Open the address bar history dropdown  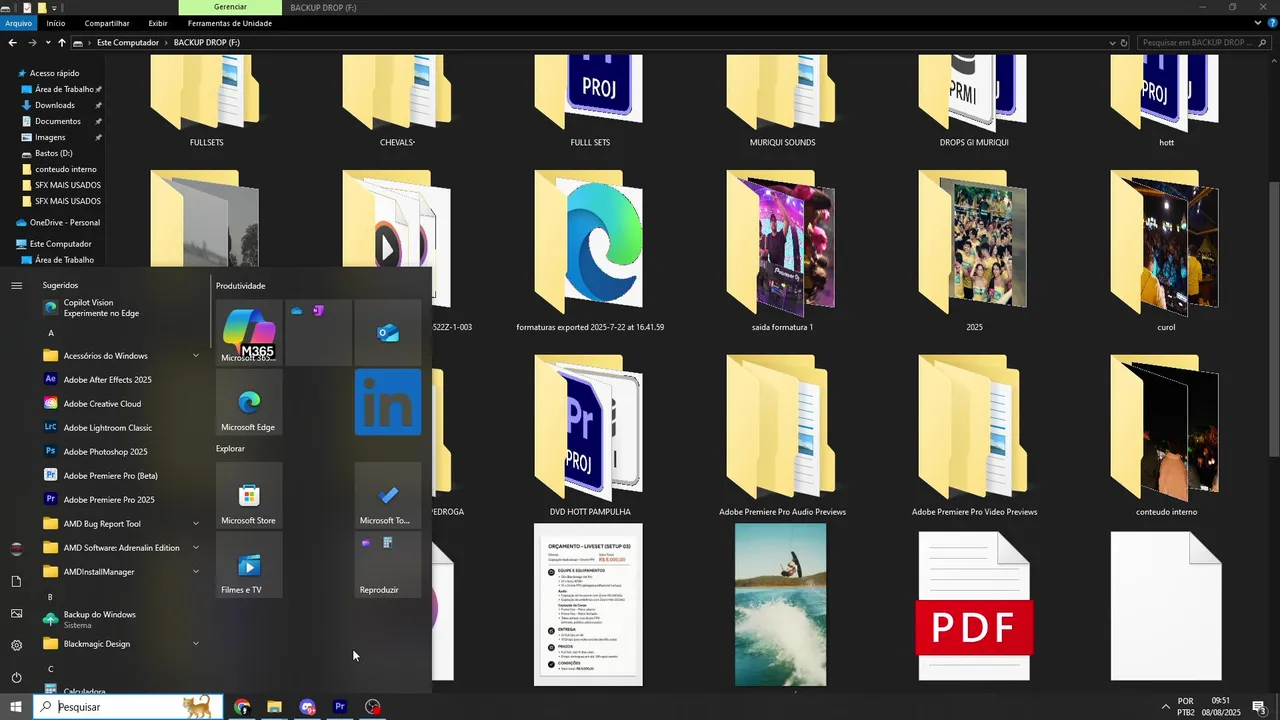click(x=1112, y=43)
